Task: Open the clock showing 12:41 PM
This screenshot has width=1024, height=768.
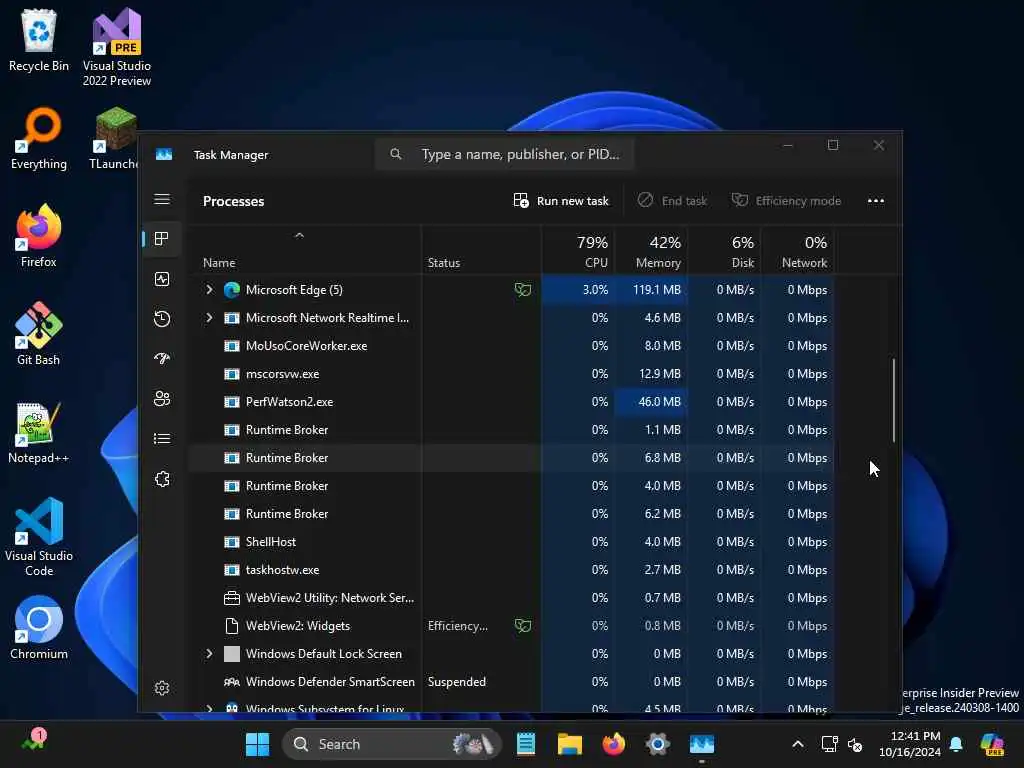Action: pos(910,744)
